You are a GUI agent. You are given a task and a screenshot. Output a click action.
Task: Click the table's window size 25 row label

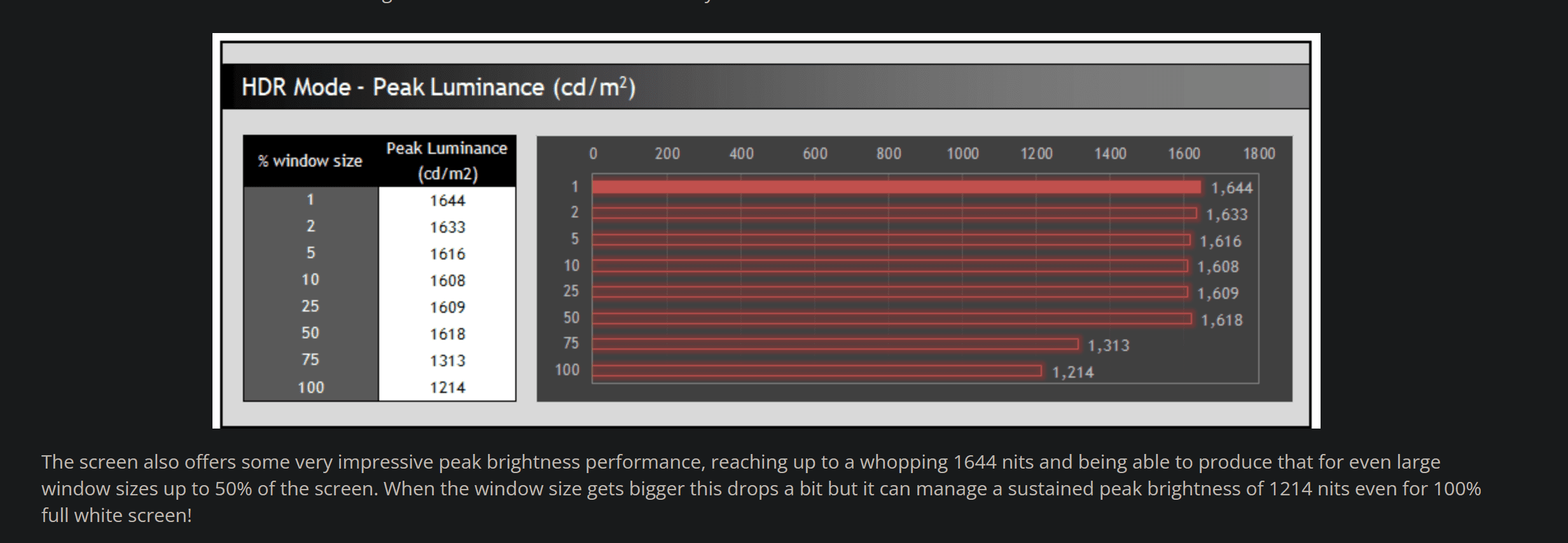point(310,306)
